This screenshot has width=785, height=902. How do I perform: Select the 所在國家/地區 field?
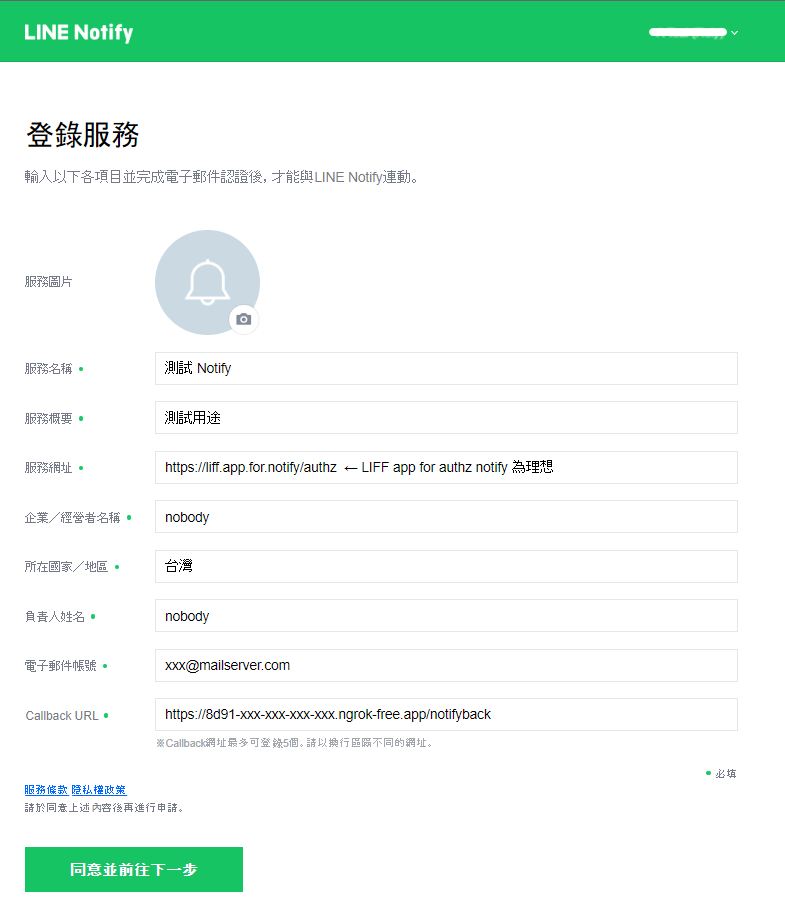tap(446, 566)
